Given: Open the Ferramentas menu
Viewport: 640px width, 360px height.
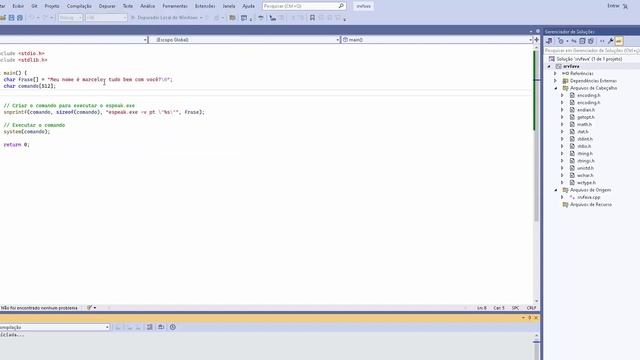Looking at the screenshot, I should click(x=175, y=6).
